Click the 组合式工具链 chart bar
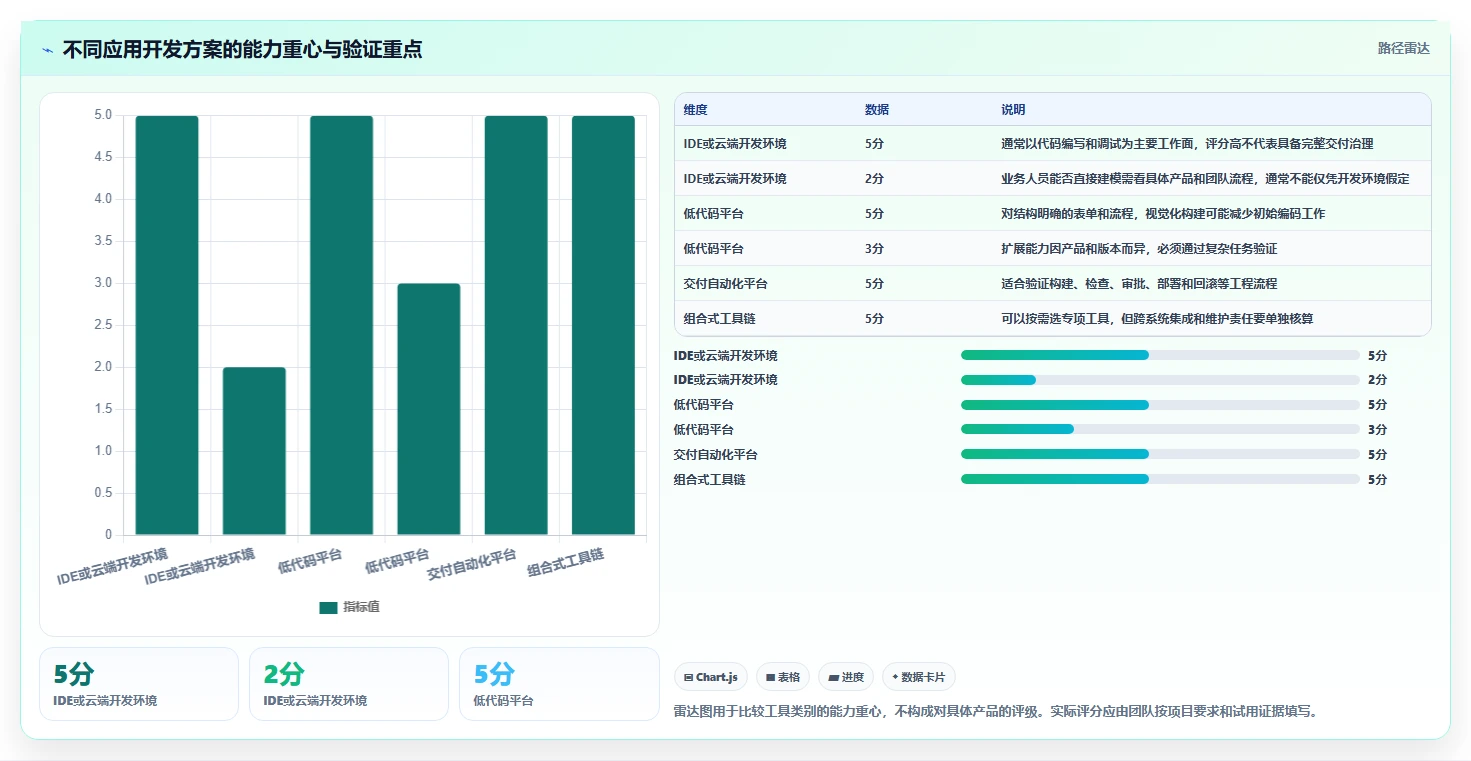1471x761 pixels. [x=603, y=325]
